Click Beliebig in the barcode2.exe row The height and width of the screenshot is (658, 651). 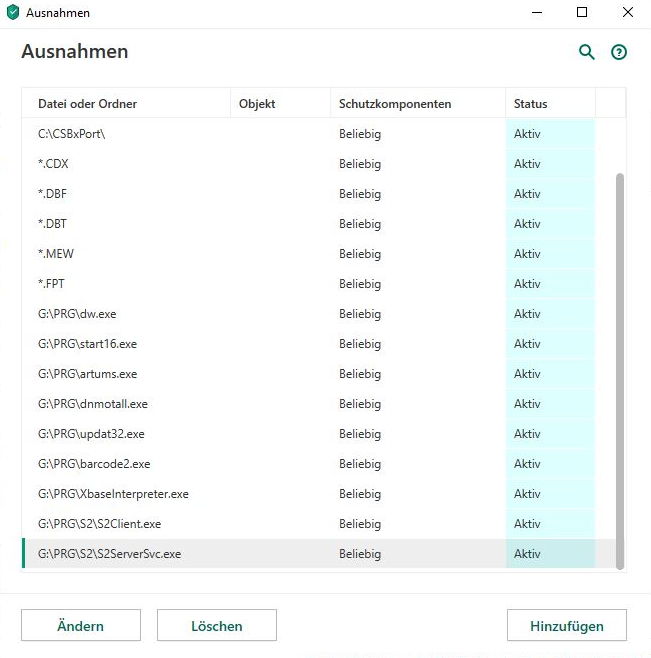click(360, 464)
